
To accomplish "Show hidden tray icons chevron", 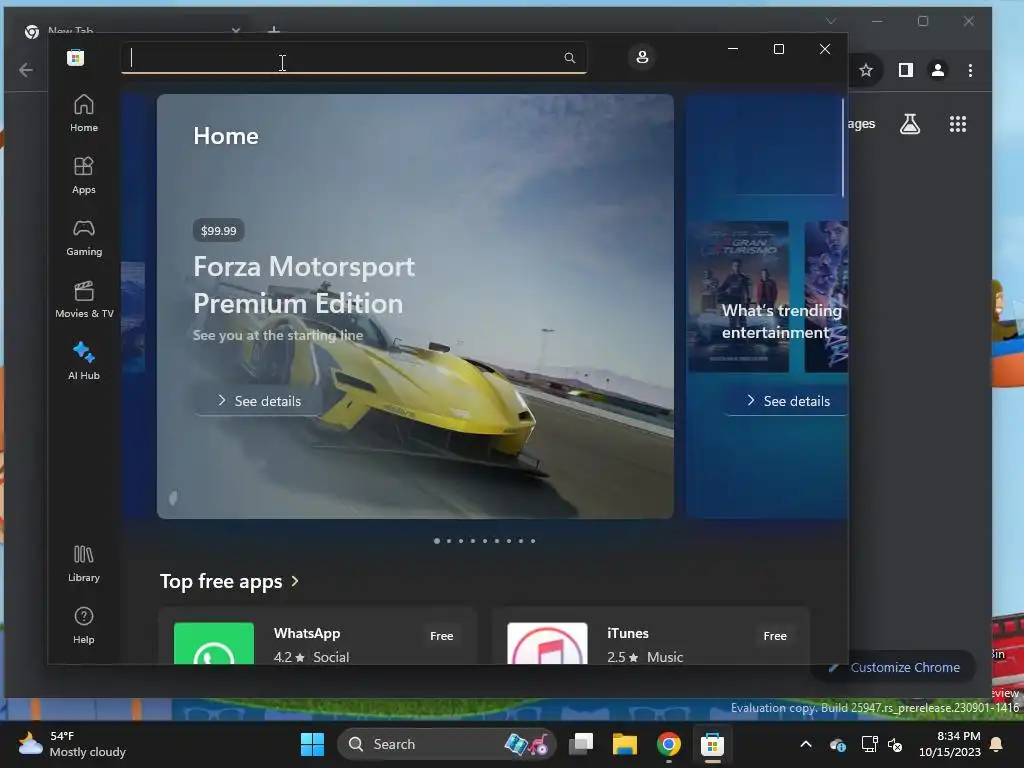I will pos(806,744).
